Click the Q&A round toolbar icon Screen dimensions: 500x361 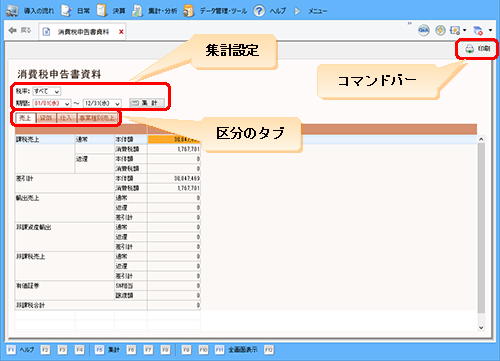click(x=424, y=31)
